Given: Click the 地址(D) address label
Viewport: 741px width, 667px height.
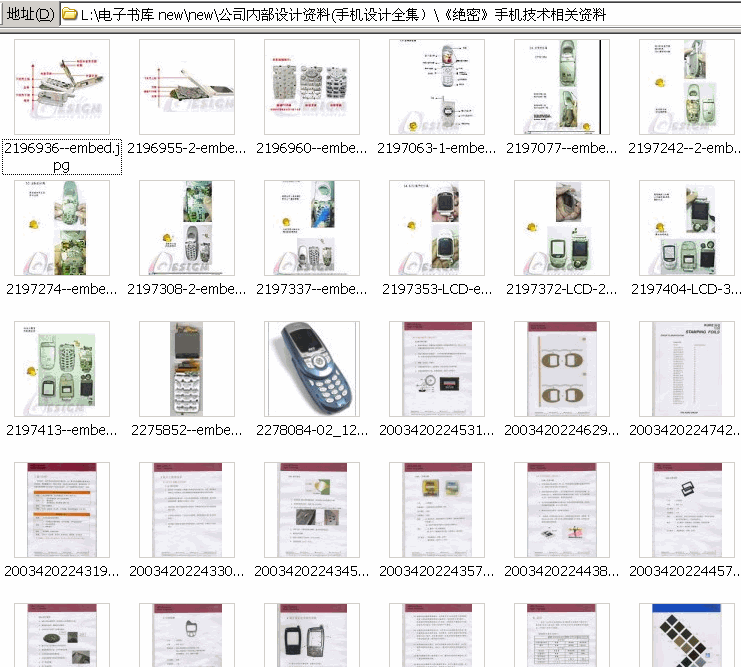Looking at the screenshot, I should tap(29, 16).
